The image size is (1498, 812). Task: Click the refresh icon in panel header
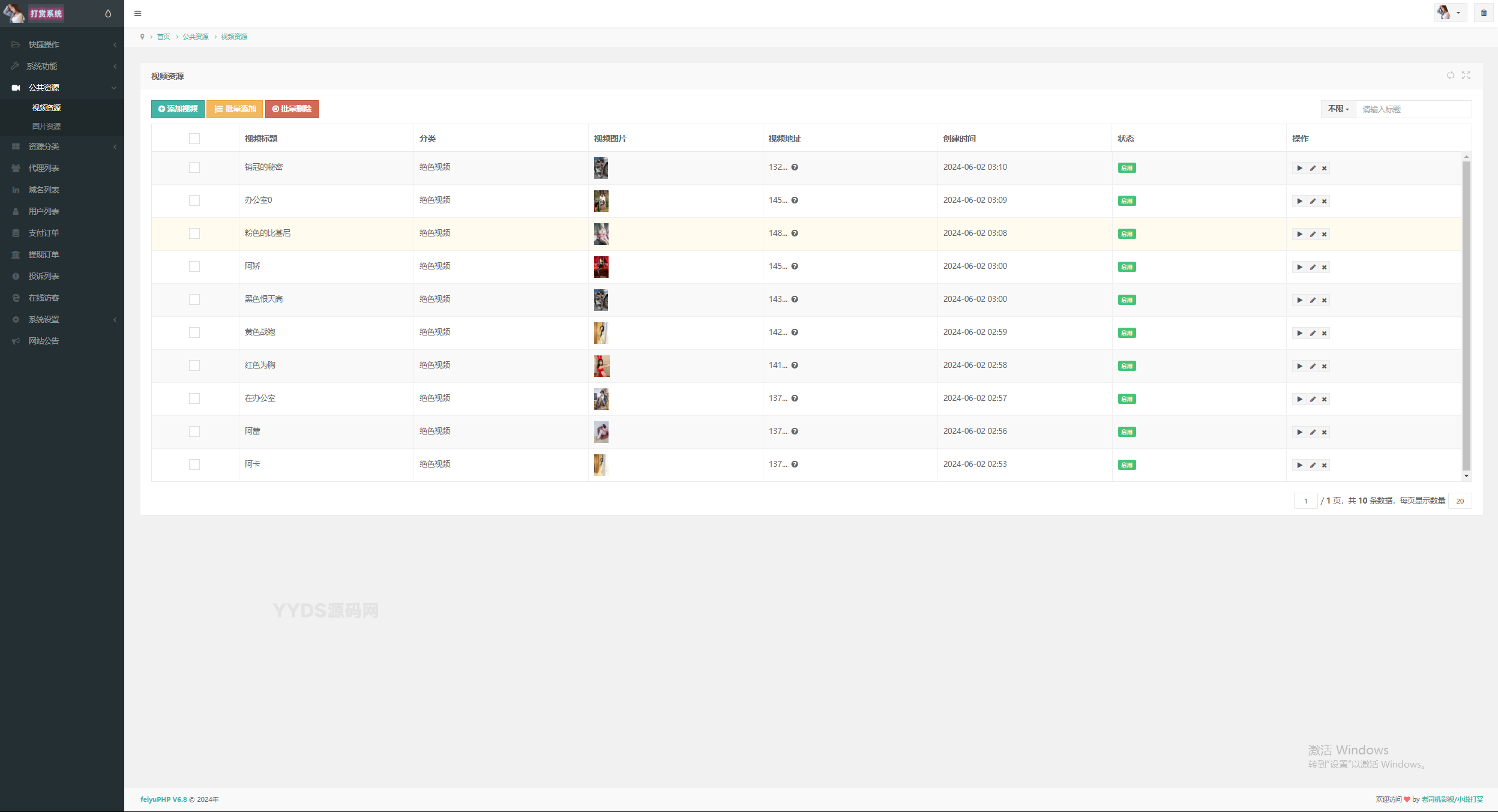(x=1450, y=76)
